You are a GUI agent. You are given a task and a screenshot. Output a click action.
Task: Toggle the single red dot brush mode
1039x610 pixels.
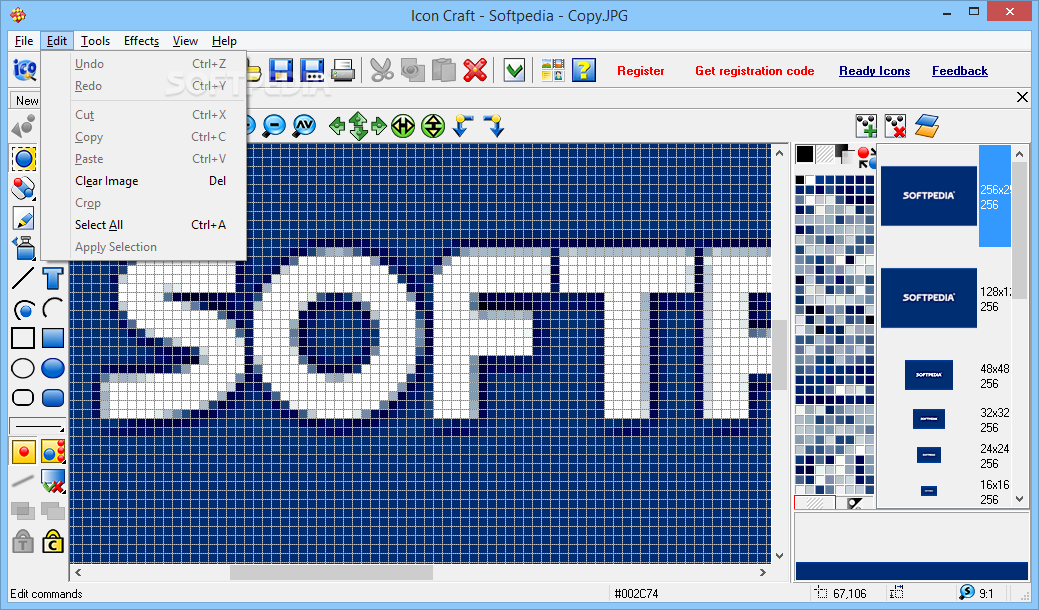(x=24, y=452)
